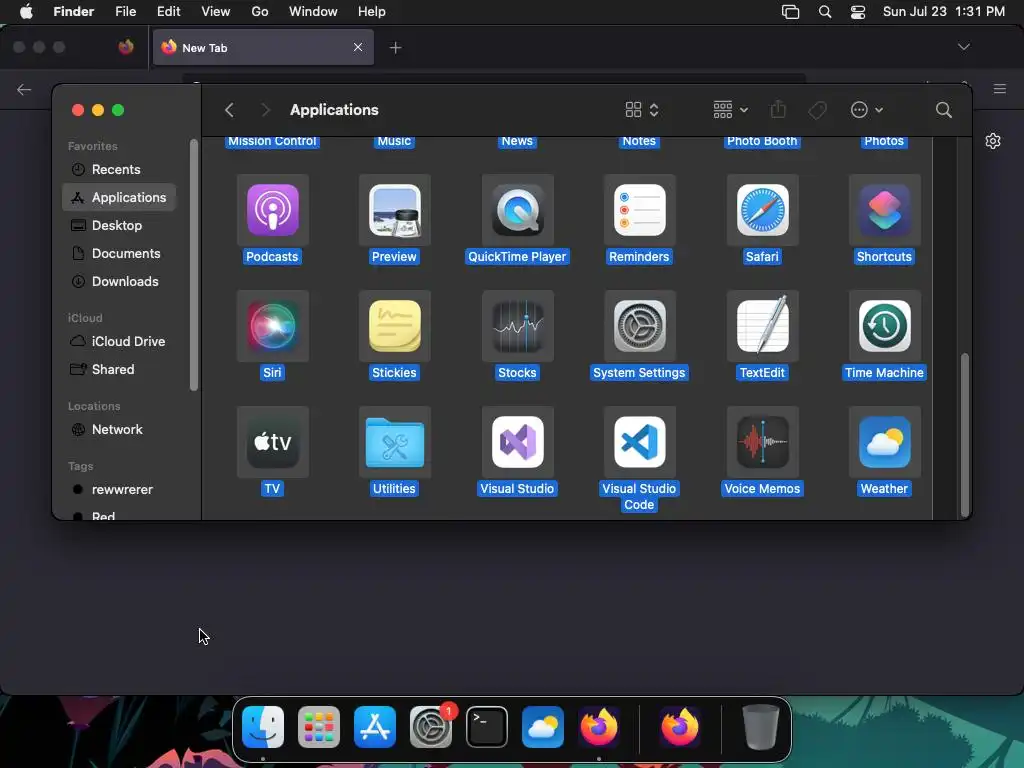Click the Firefox back arrow button
1024x768 pixels.
tap(24, 89)
